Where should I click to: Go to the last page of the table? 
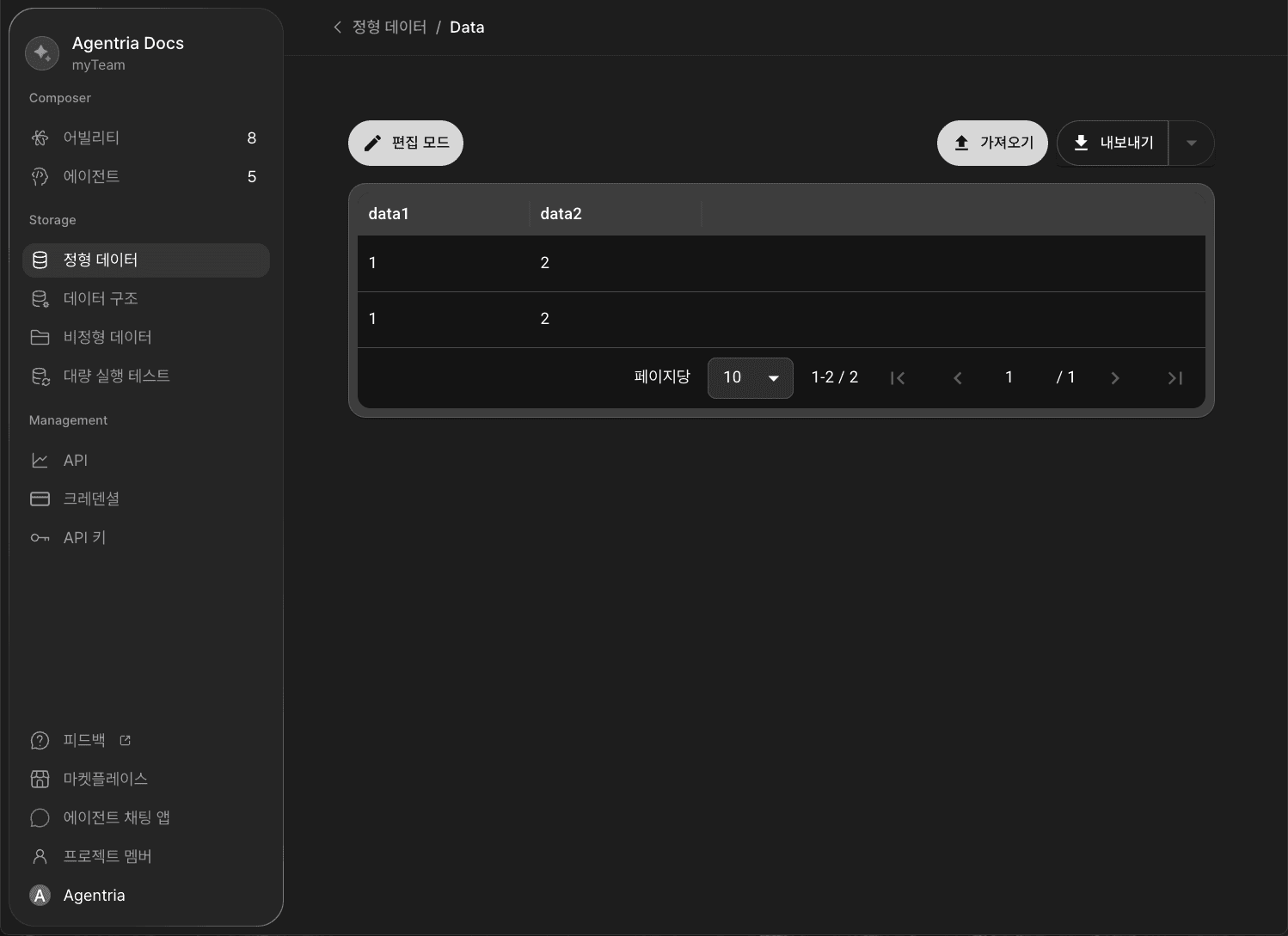[1175, 378]
